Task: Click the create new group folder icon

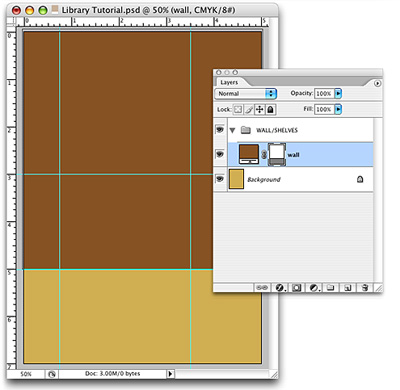Action: click(330, 288)
